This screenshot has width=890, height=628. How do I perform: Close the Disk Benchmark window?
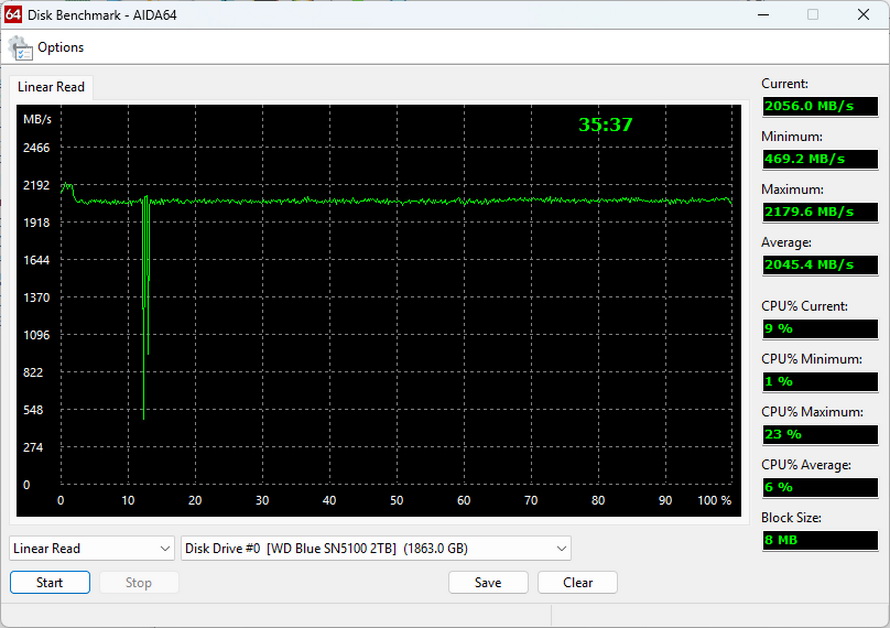coord(863,14)
